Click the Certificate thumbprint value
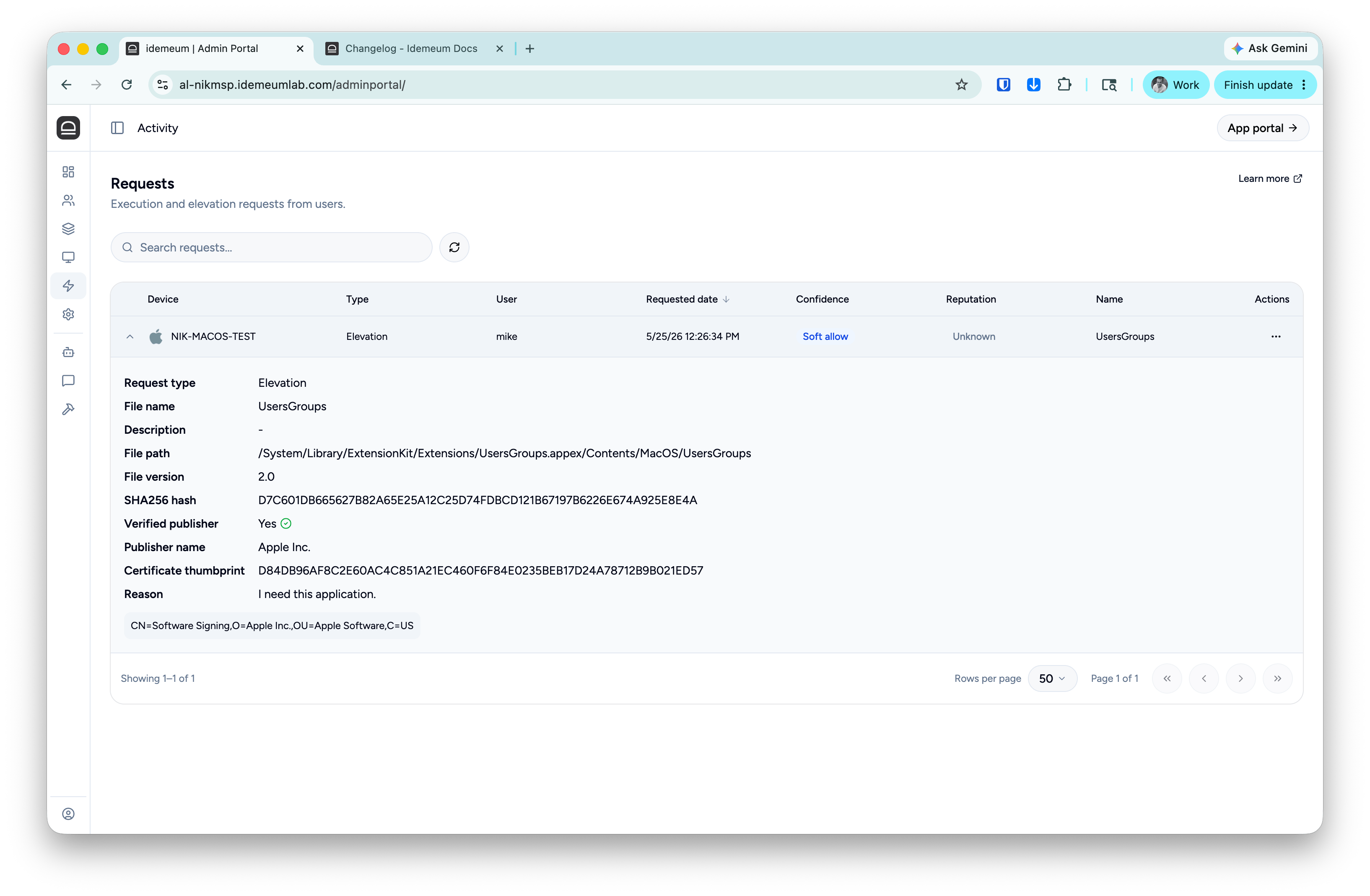The image size is (1370, 896). [x=480, y=570]
